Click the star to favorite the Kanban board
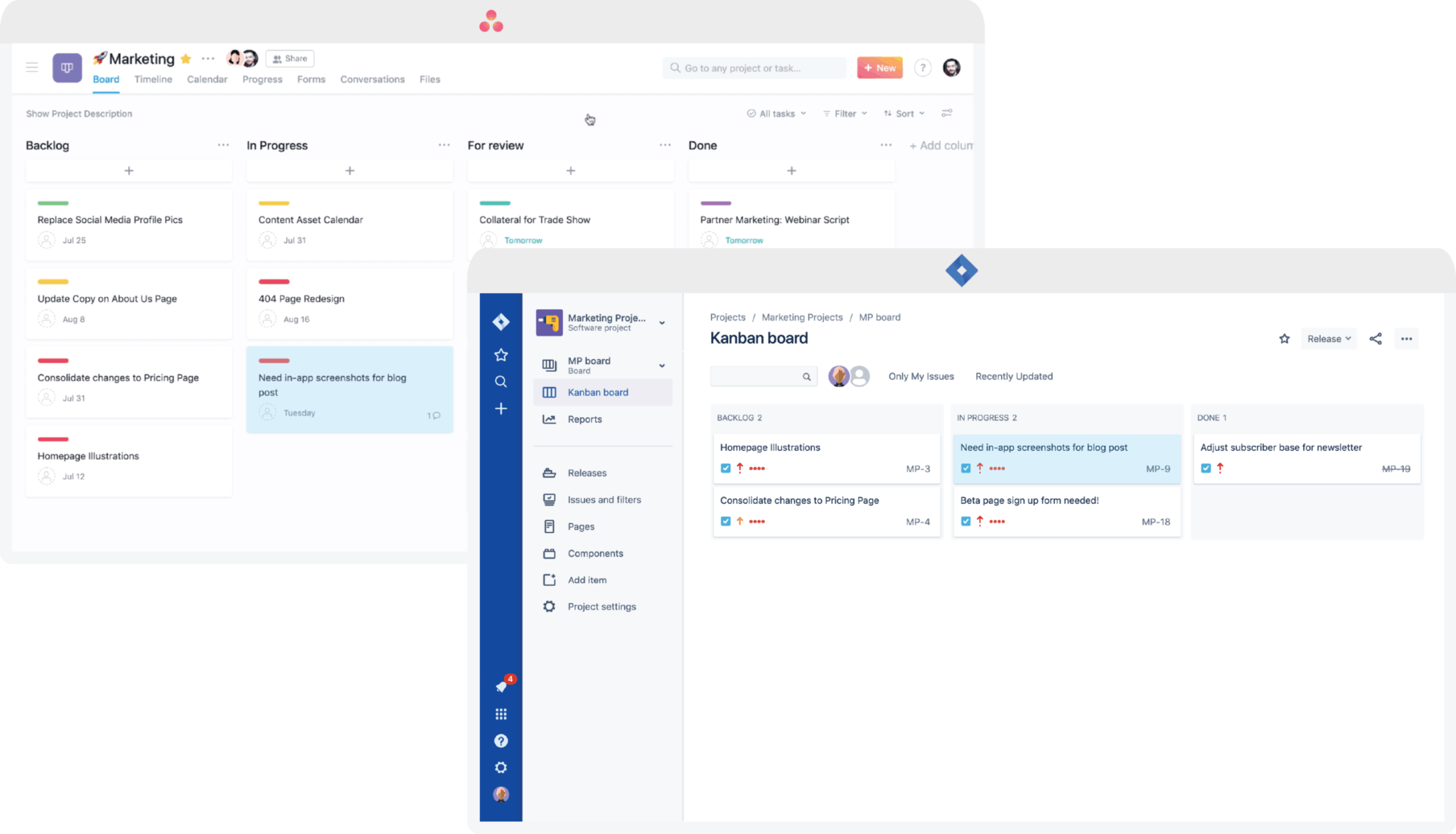The height and width of the screenshot is (834, 1456). tap(1284, 338)
